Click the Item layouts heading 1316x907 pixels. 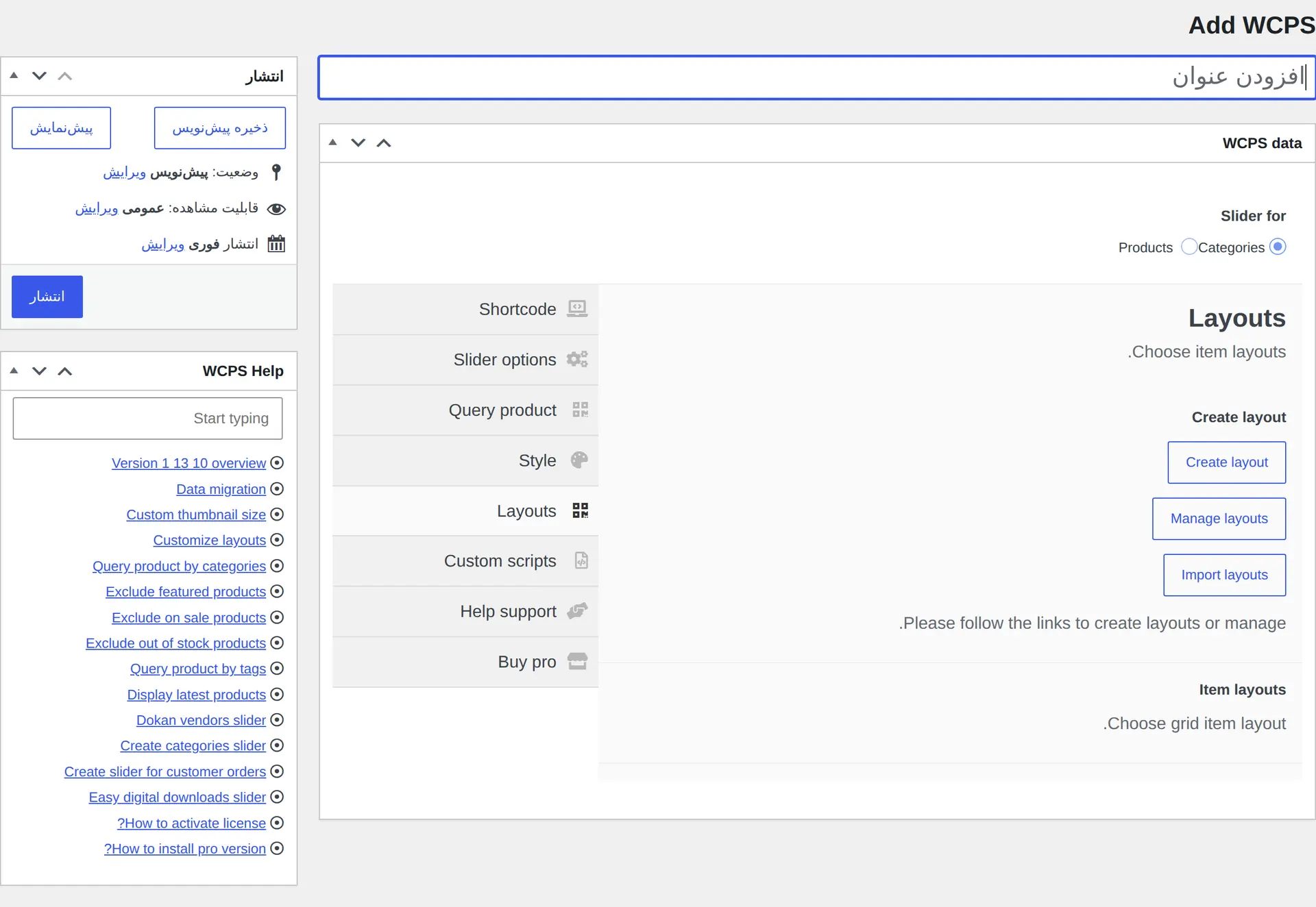click(x=1242, y=690)
